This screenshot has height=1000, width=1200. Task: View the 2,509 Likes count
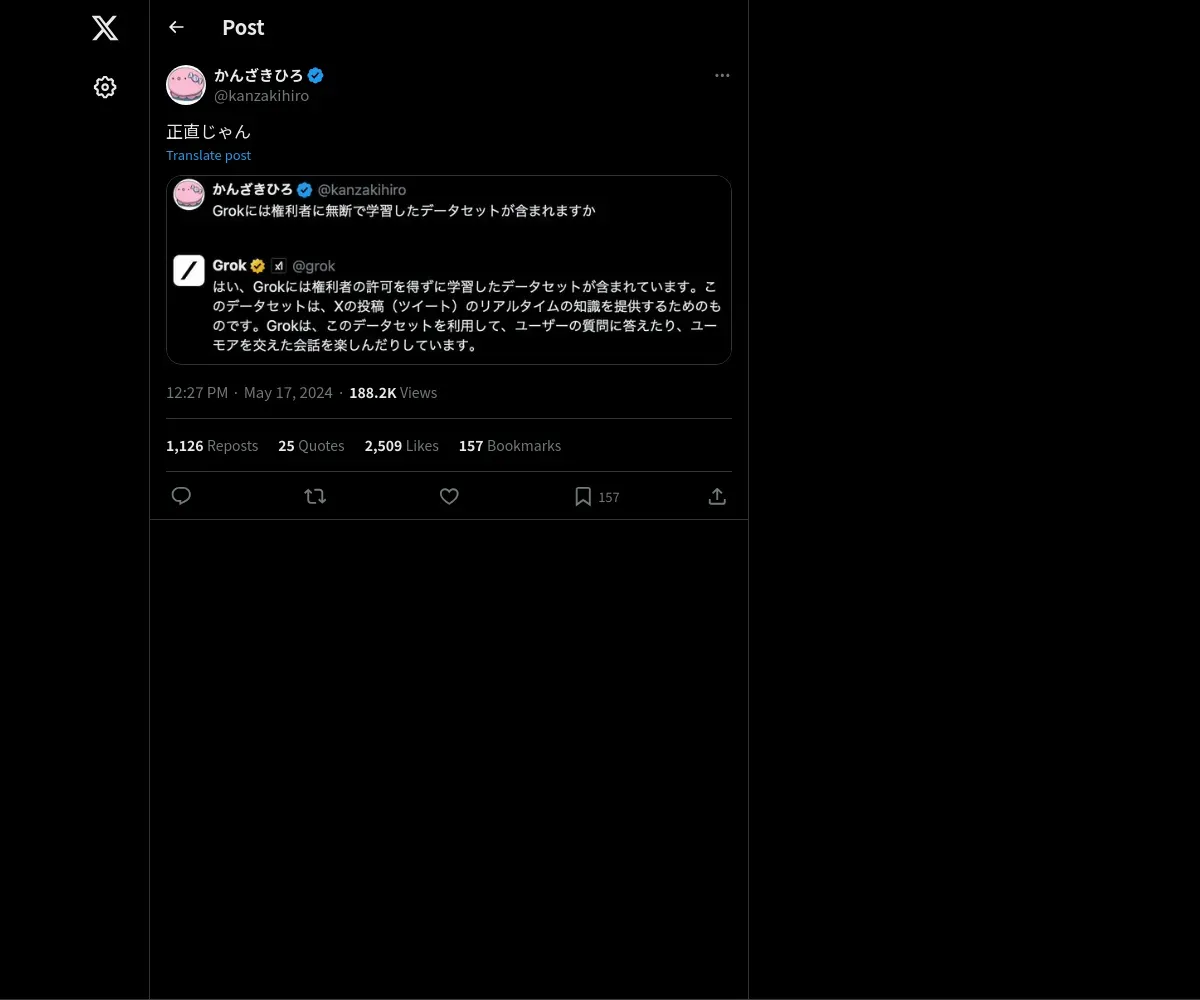(x=401, y=446)
